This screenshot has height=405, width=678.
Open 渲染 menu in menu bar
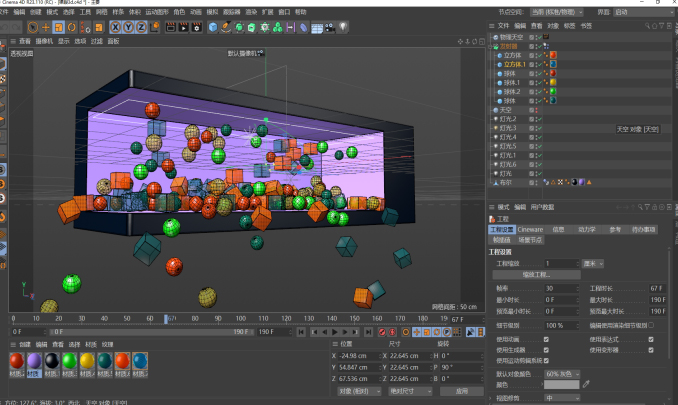point(251,12)
